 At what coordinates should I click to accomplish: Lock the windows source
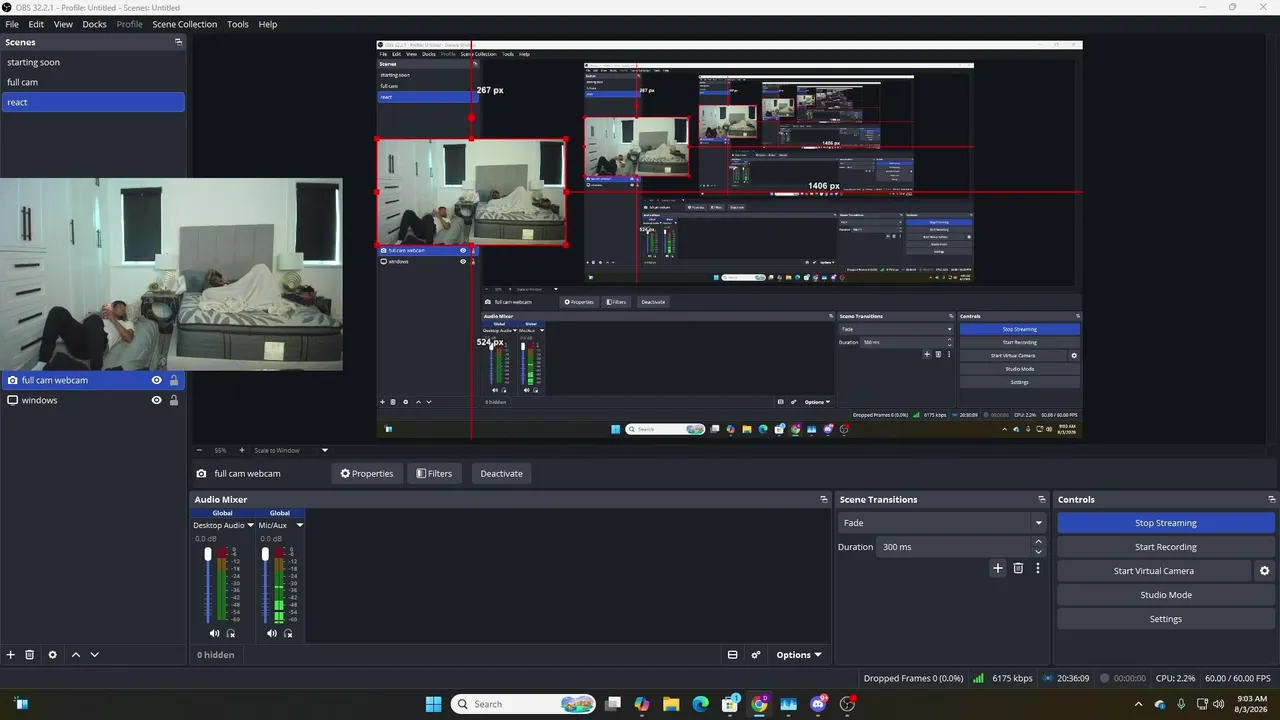[x=174, y=400]
